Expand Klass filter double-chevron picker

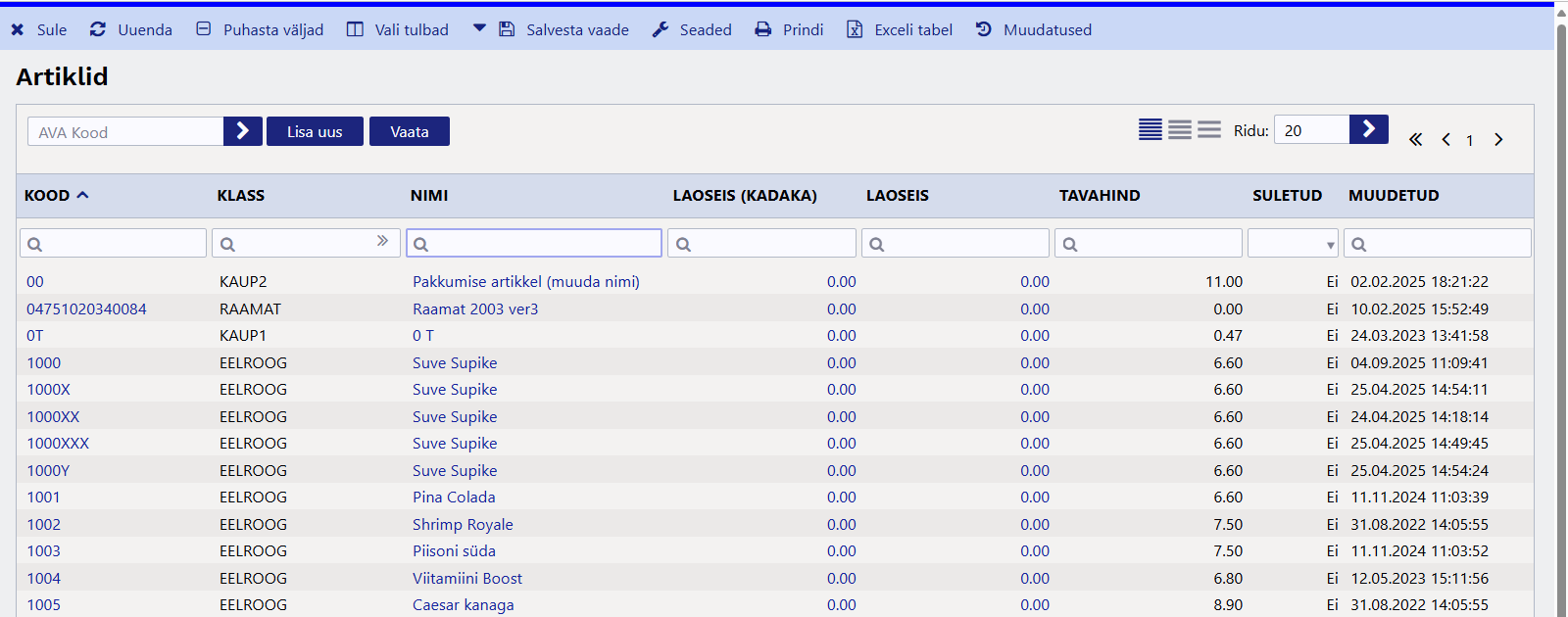[382, 241]
